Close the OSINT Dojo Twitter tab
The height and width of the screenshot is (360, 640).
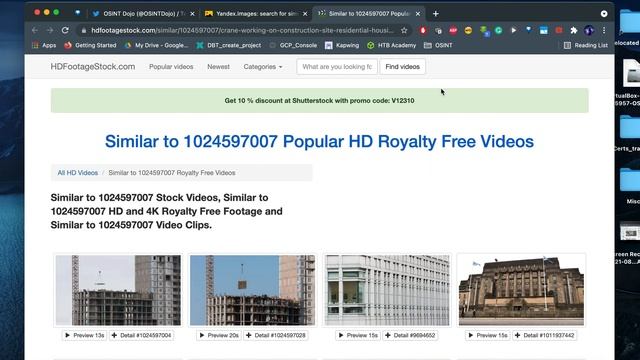(x=192, y=13)
